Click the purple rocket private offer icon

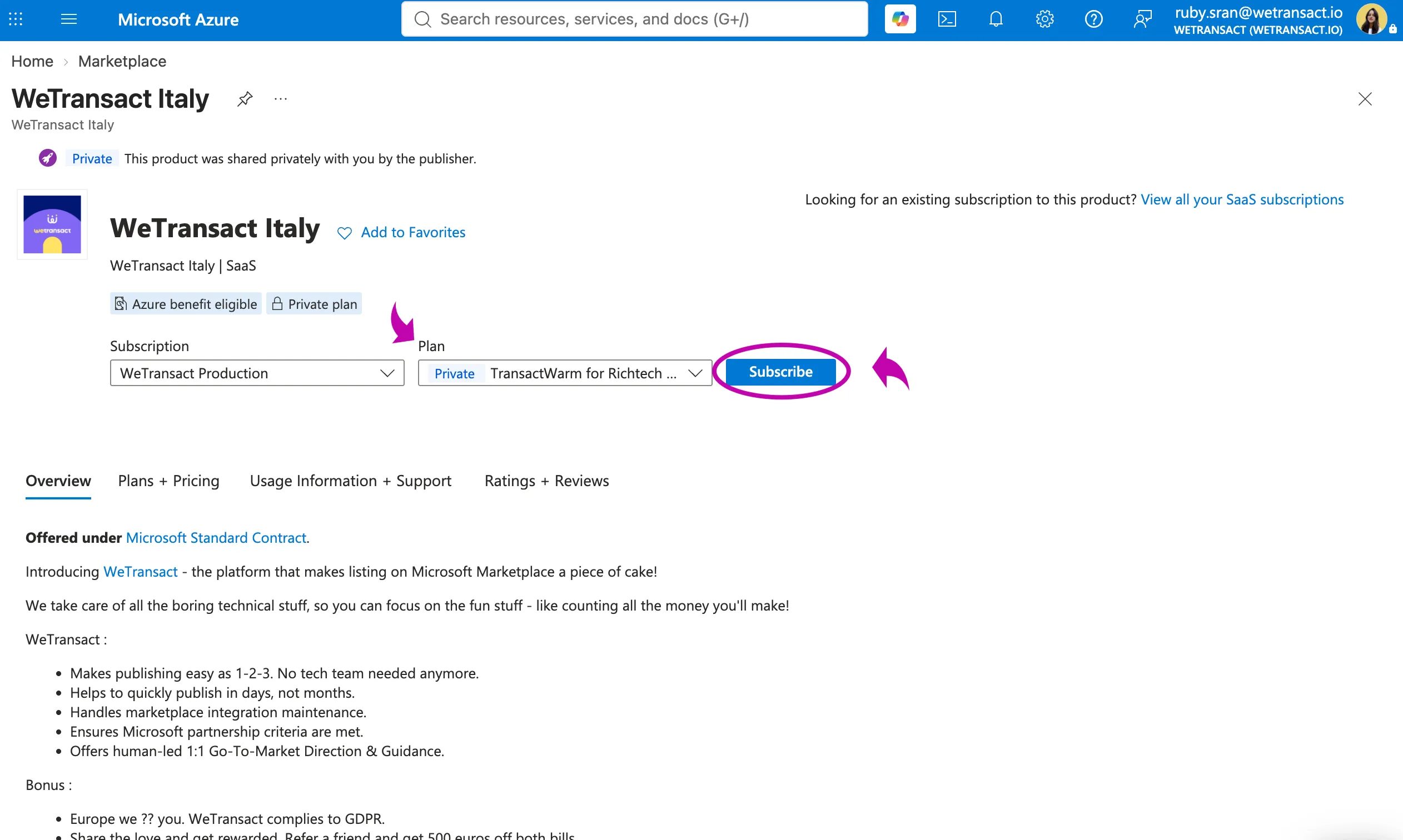(48, 158)
